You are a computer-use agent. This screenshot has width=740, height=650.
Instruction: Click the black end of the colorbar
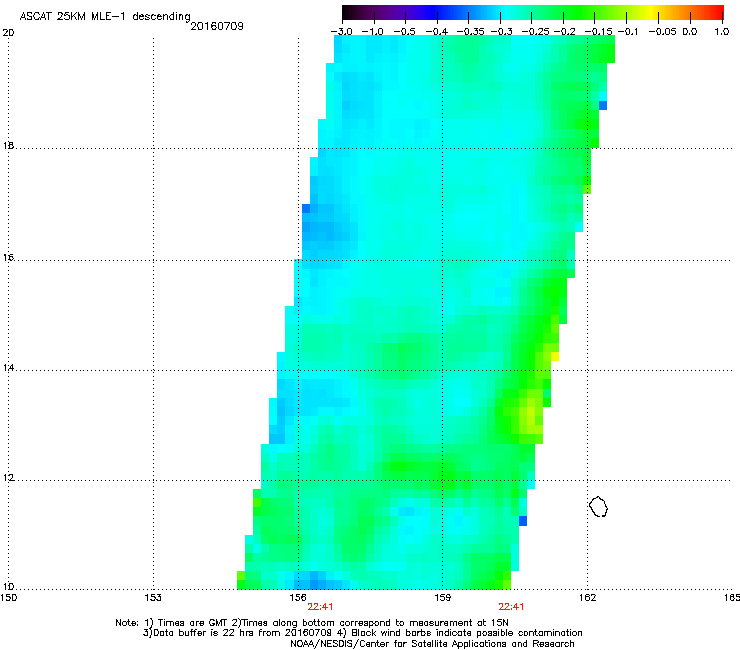349,12
